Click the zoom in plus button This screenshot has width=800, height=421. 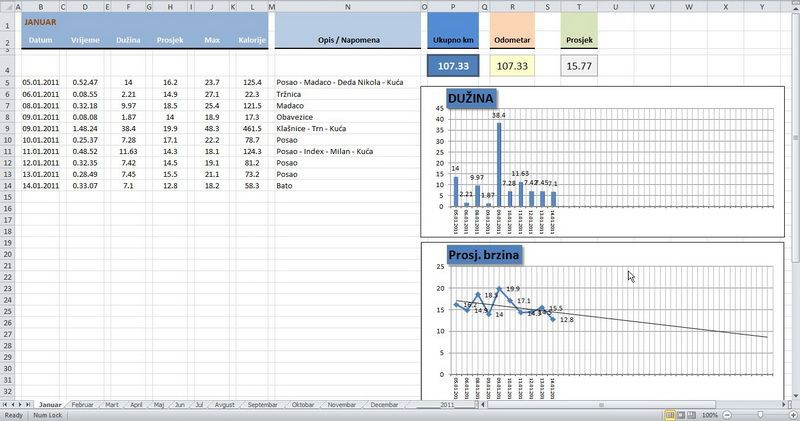pyautogui.click(x=793, y=415)
